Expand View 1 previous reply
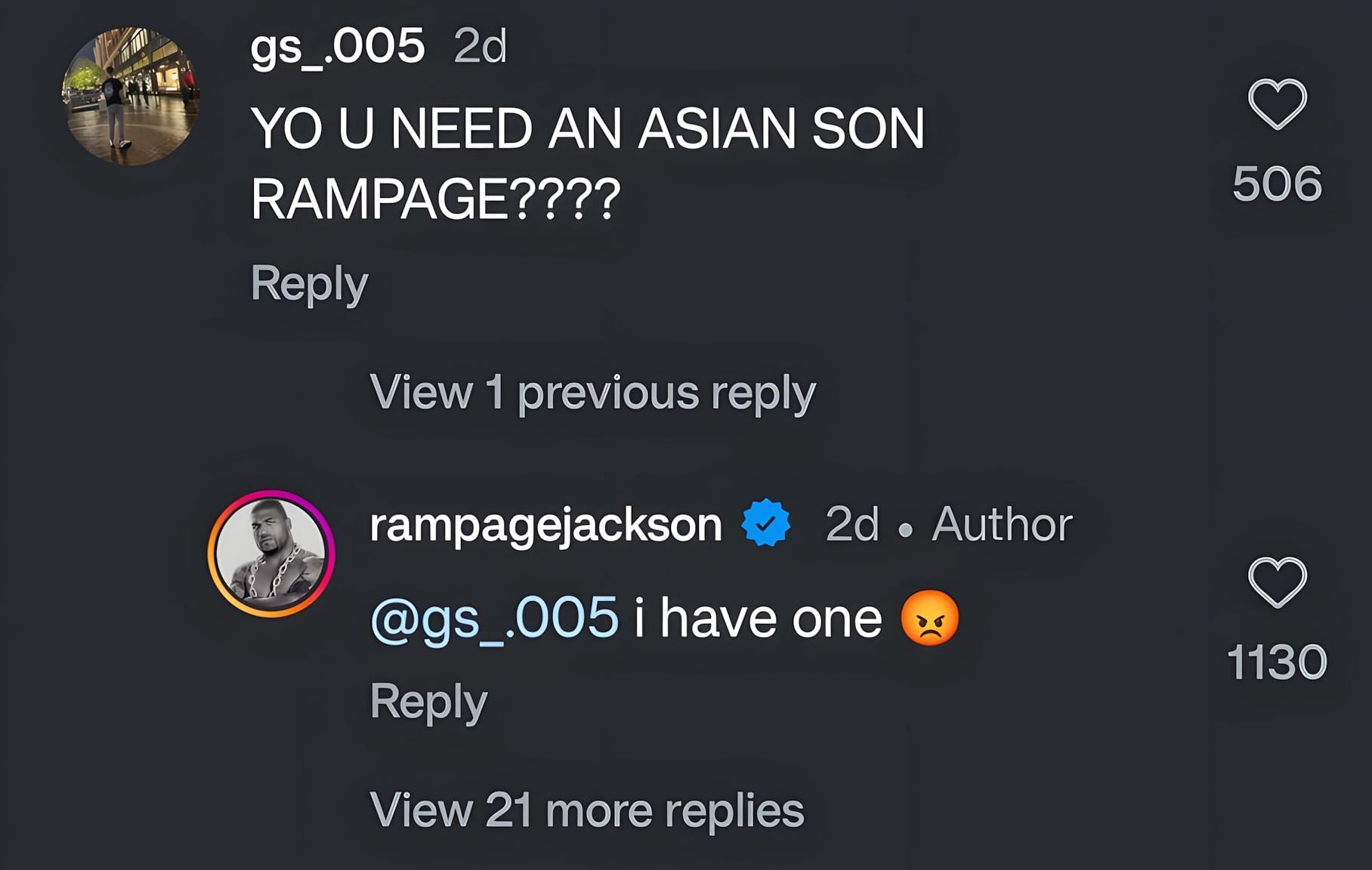Image resolution: width=1372 pixels, height=870 pixels. click(x=593, y=393)
